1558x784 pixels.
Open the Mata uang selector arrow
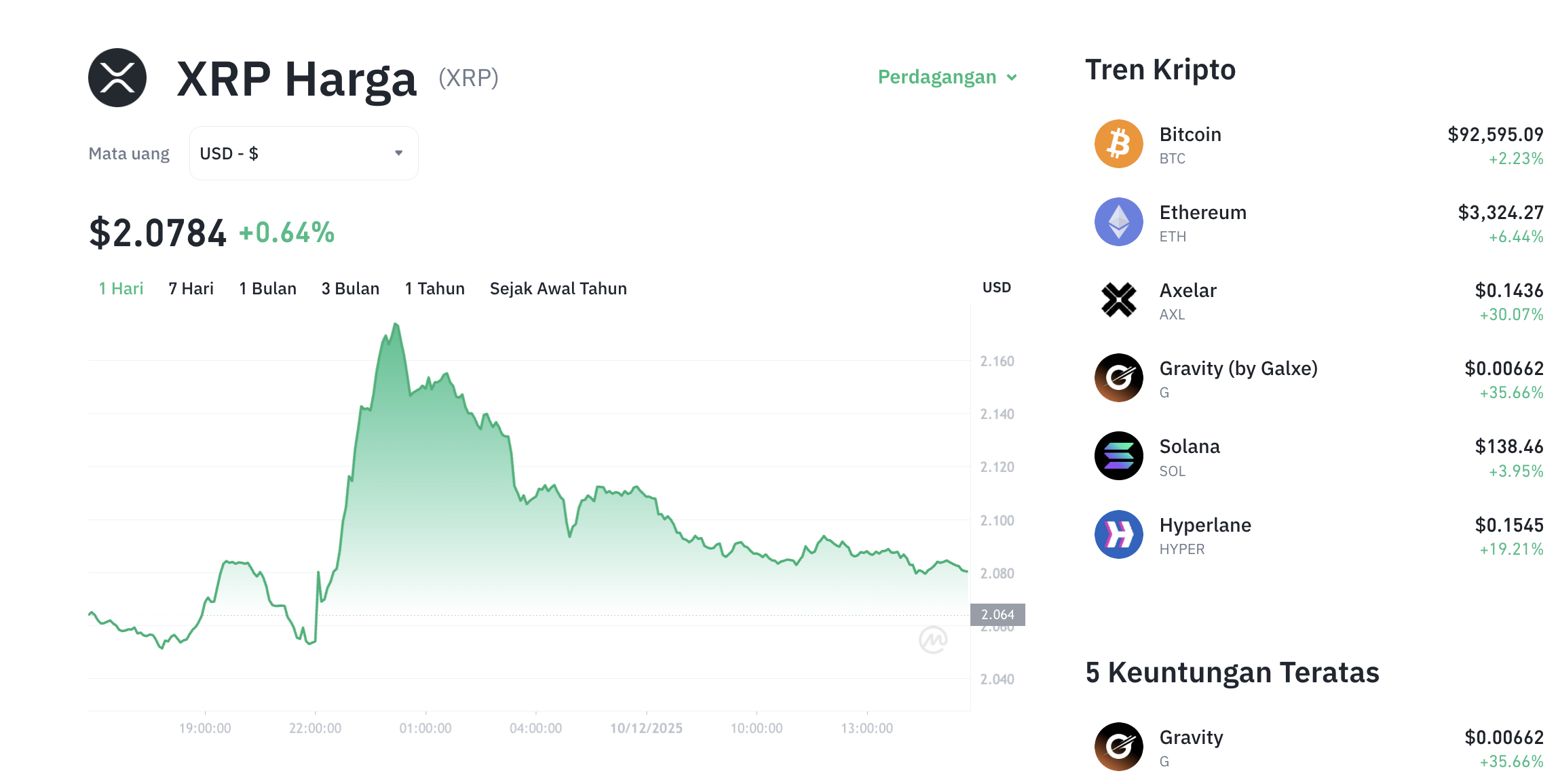(398, 153)
